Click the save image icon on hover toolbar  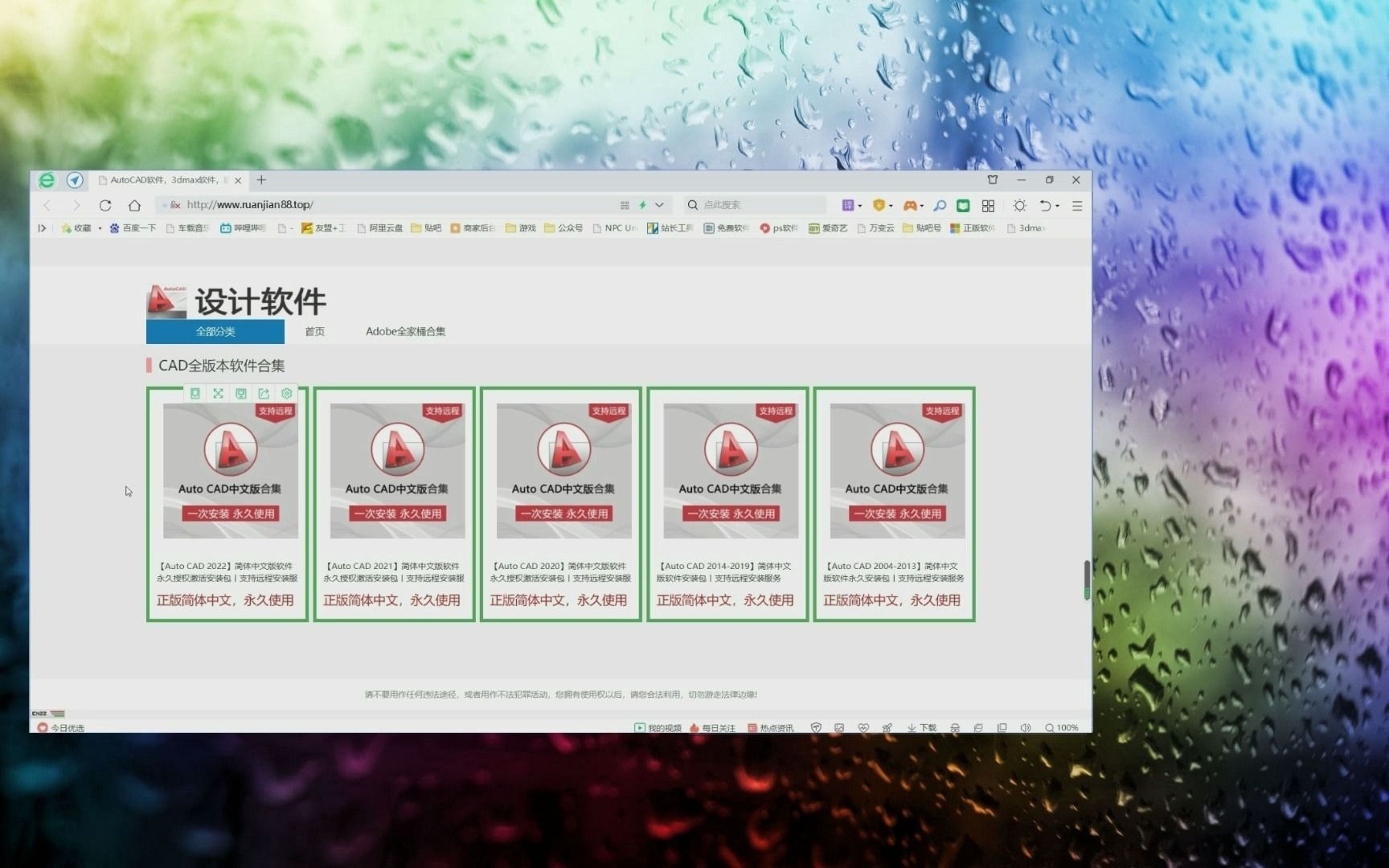coord(241,394)
